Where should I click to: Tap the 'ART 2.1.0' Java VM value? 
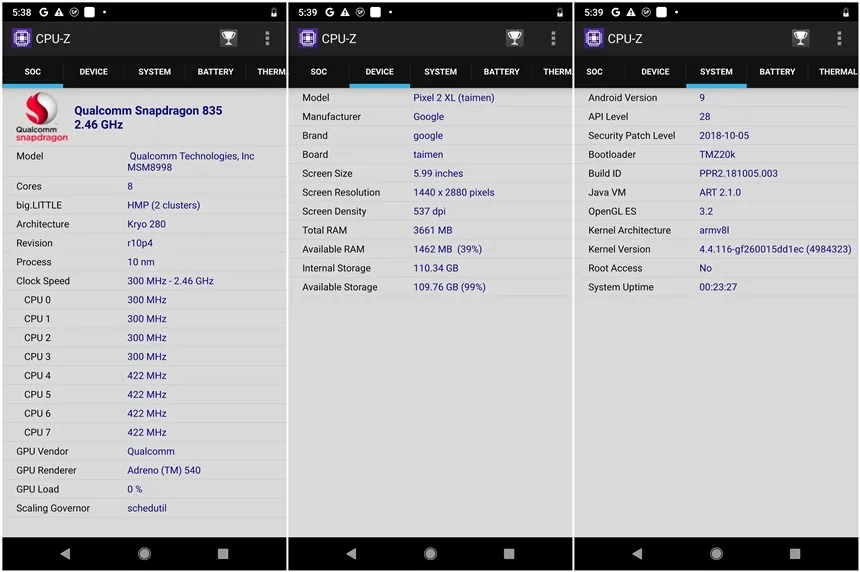720,192
